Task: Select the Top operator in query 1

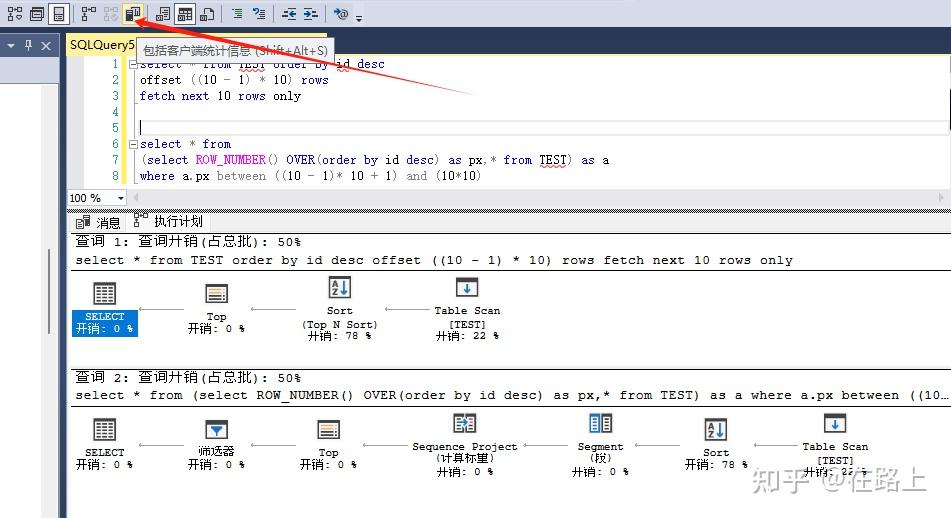Action: coord(217,309)
